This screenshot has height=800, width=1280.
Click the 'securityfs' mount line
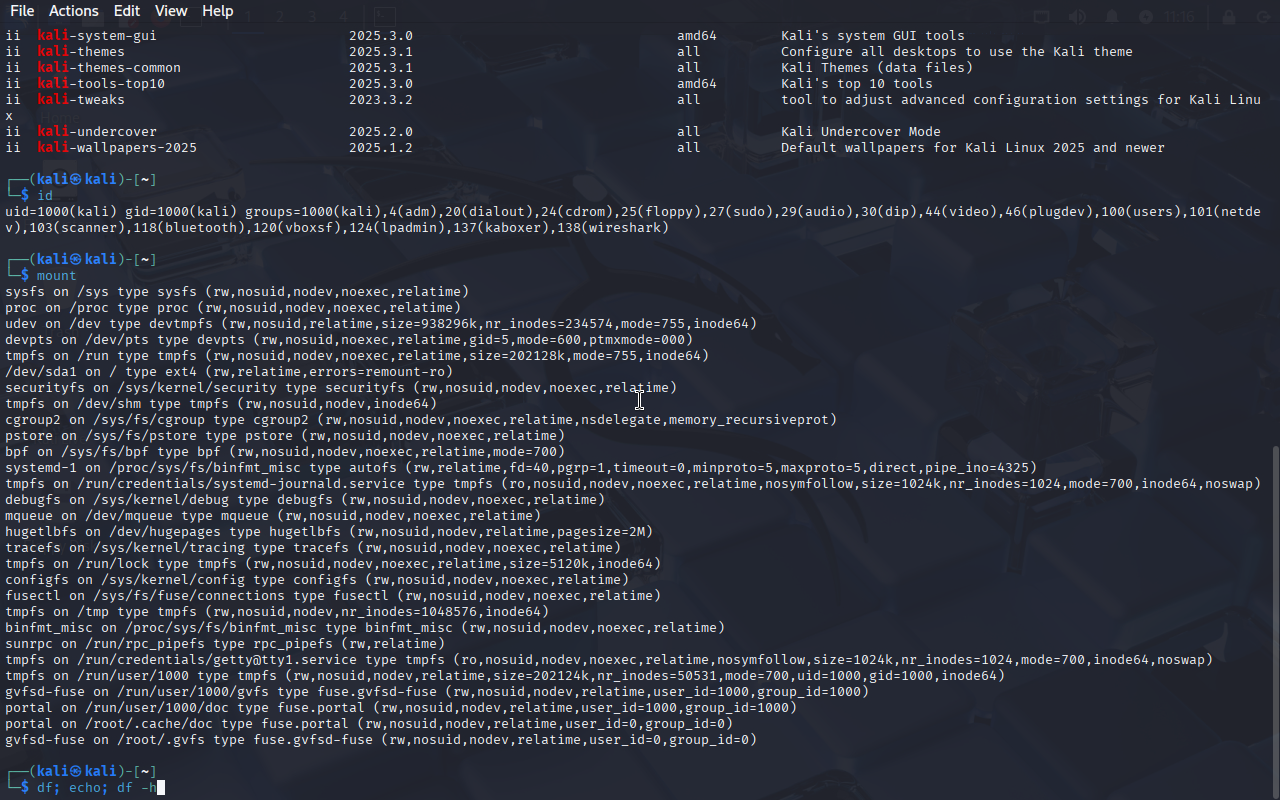pyautogui.click(x=341, y=388)
